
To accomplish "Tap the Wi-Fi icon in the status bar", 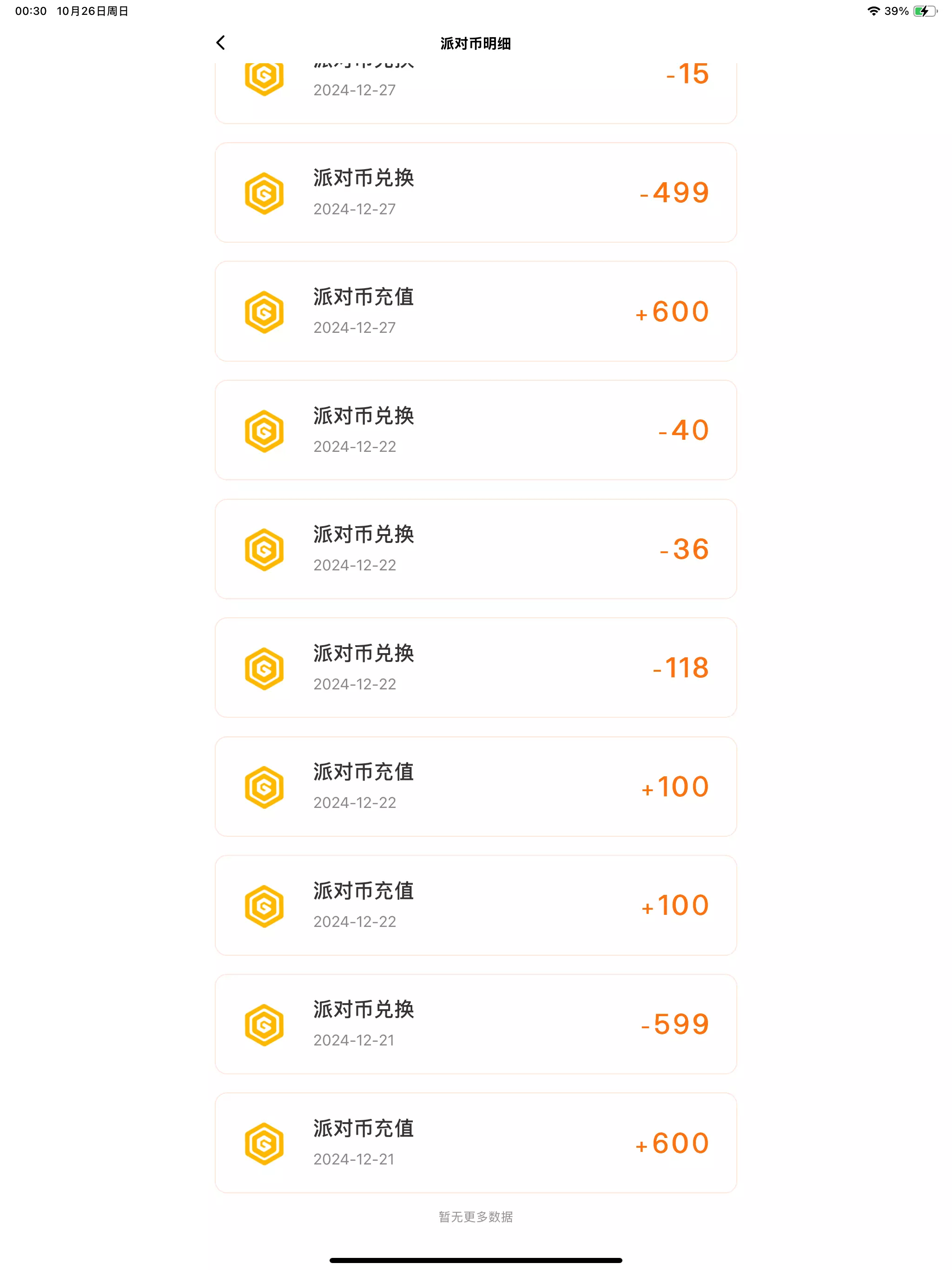I will click(x=873, y=11).
